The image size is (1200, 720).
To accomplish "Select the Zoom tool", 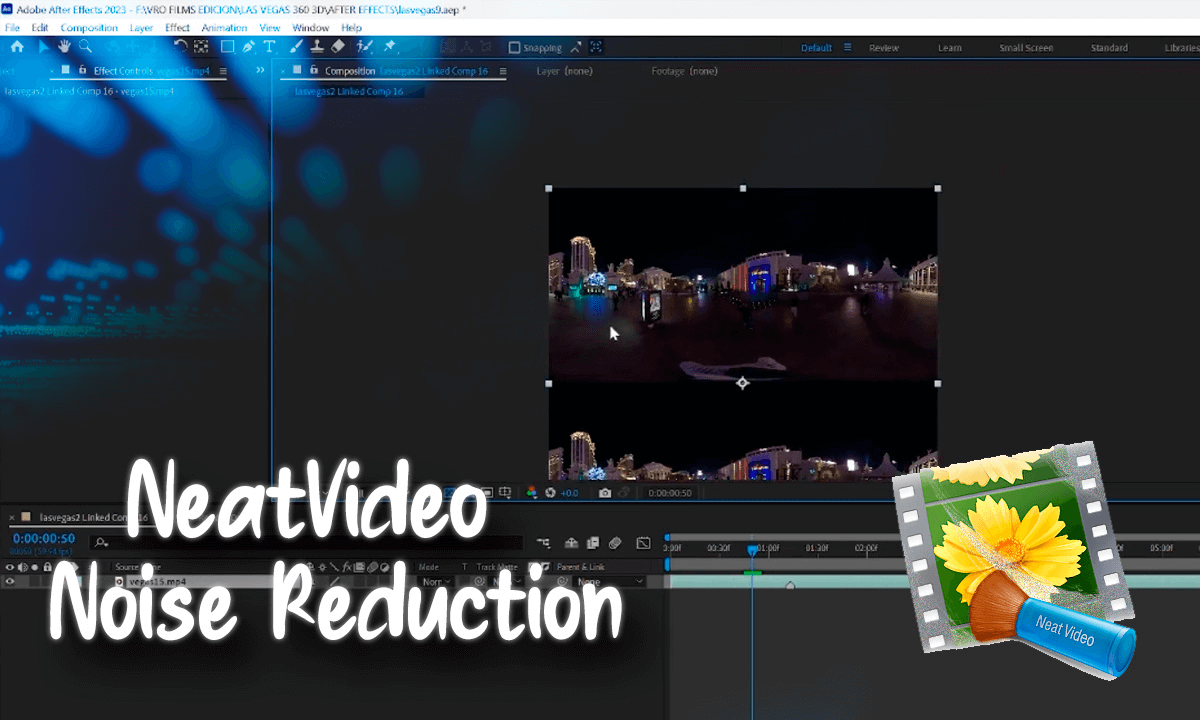I will point(84,46).
